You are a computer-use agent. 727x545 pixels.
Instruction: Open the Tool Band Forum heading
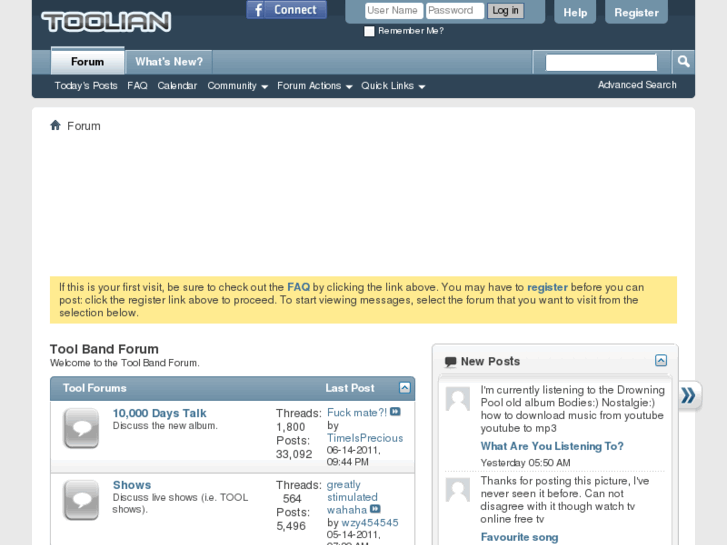click(x=104, y=349)
